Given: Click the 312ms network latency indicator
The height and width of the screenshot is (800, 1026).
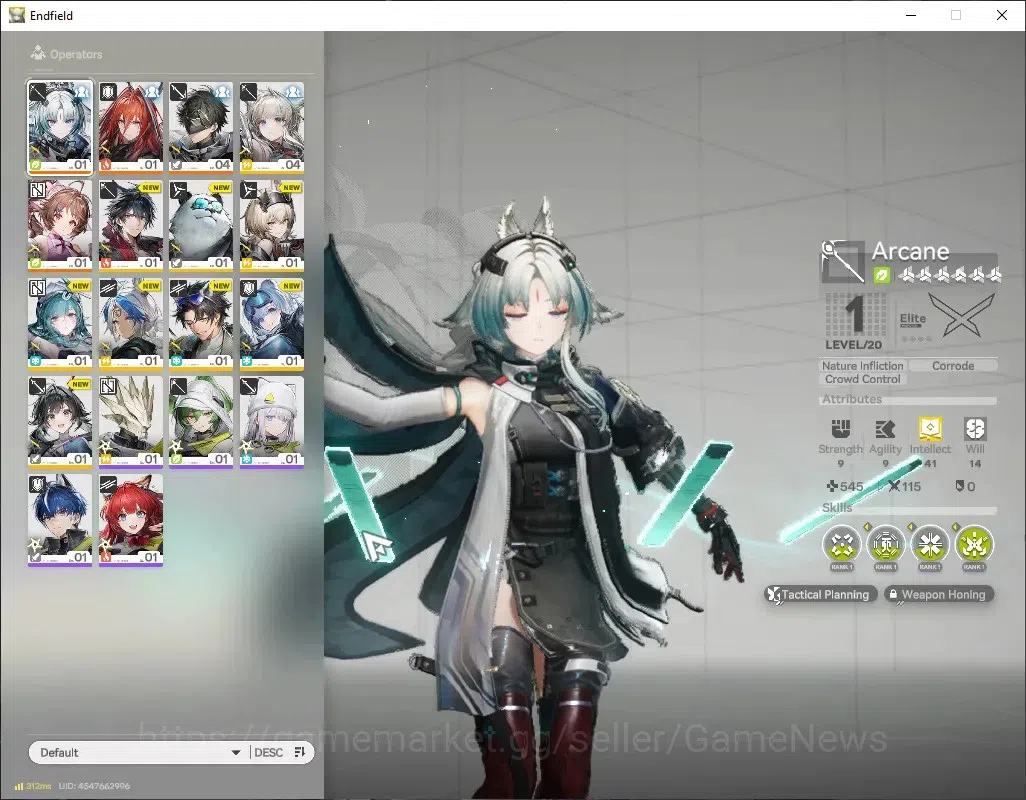Looking at the screenshot, I should coord(33,786).
